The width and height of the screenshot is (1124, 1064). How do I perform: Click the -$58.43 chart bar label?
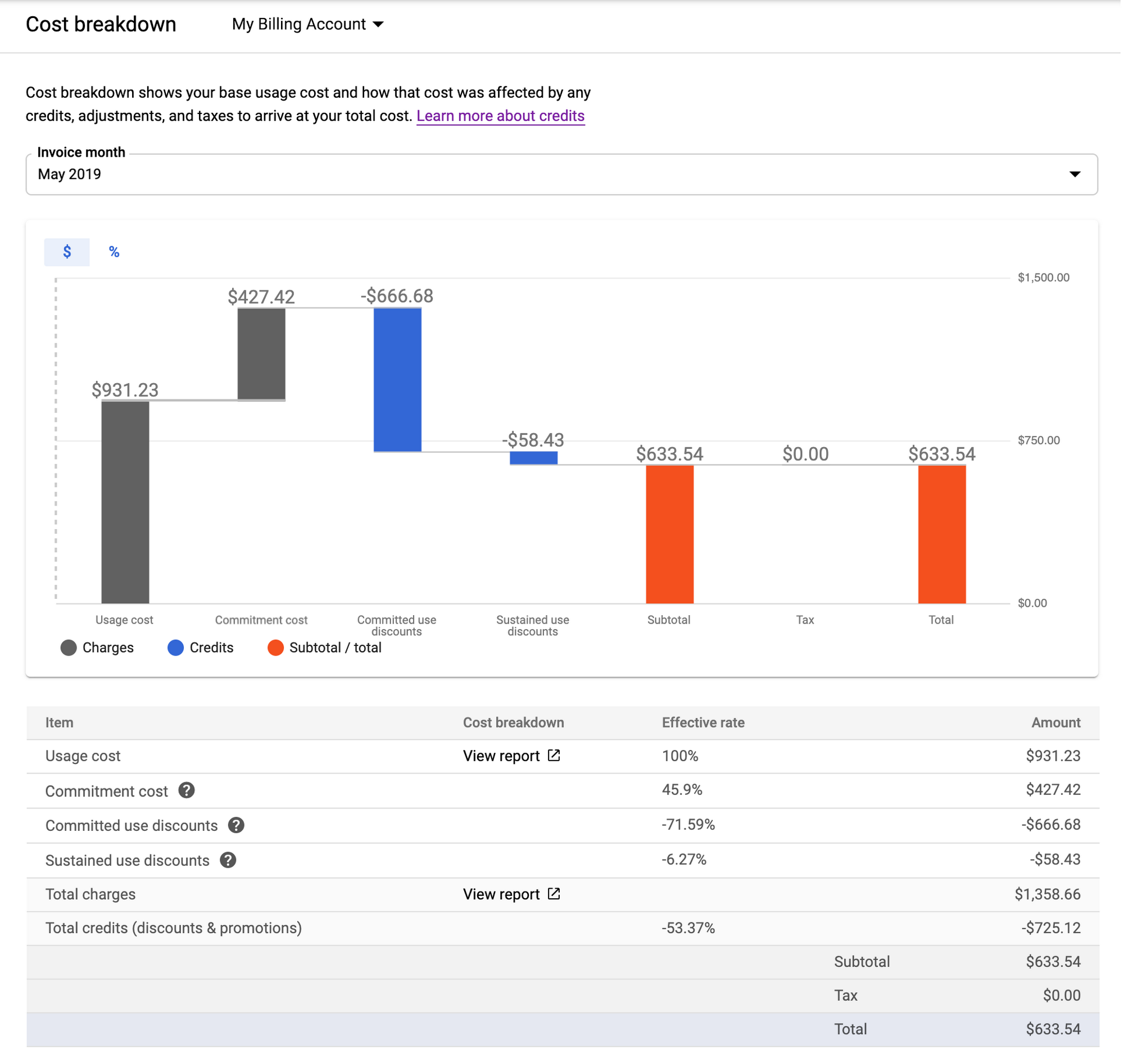tap(534, 441)
